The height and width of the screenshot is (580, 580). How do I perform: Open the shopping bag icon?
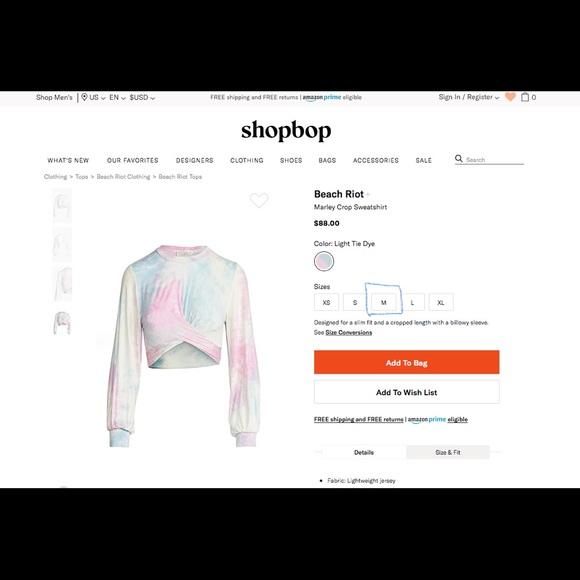pos(525,97)
